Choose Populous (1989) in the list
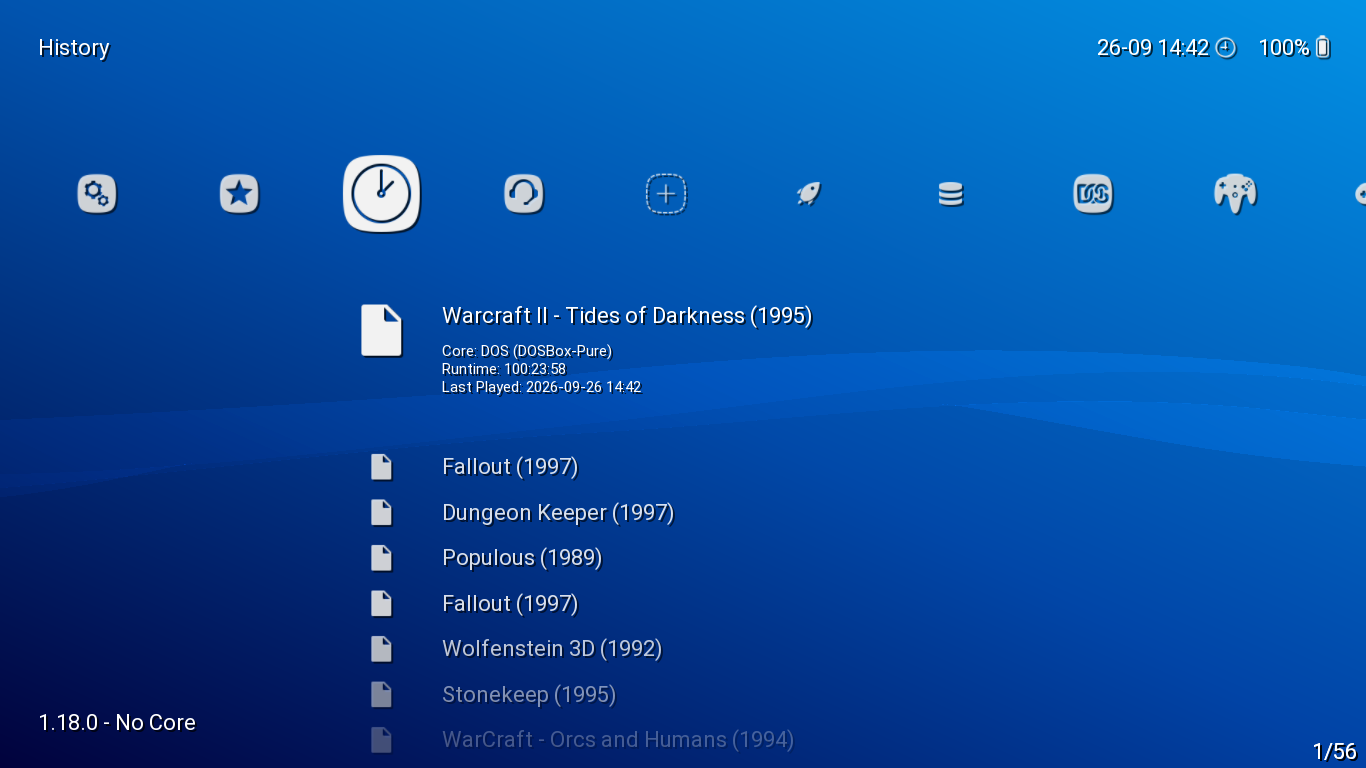The height and width of the screenshot is (768, 1366). (x=522, y=558)
